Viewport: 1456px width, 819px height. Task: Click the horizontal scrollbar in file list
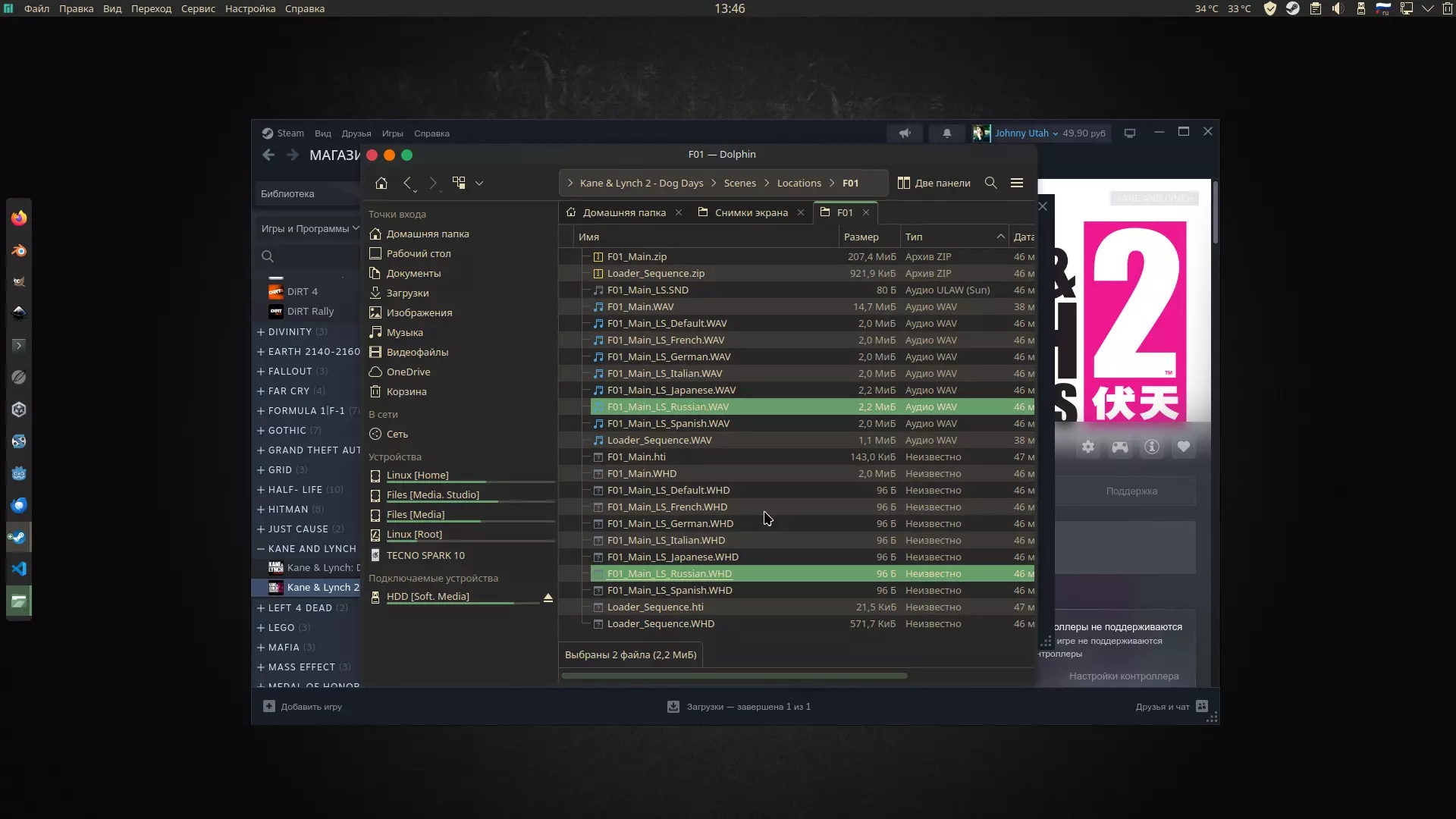733,676
